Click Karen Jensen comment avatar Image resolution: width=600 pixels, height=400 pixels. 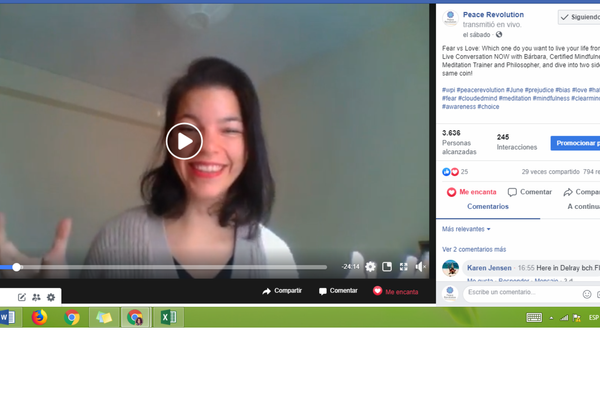pyautogui.click(x=450, y=268)
